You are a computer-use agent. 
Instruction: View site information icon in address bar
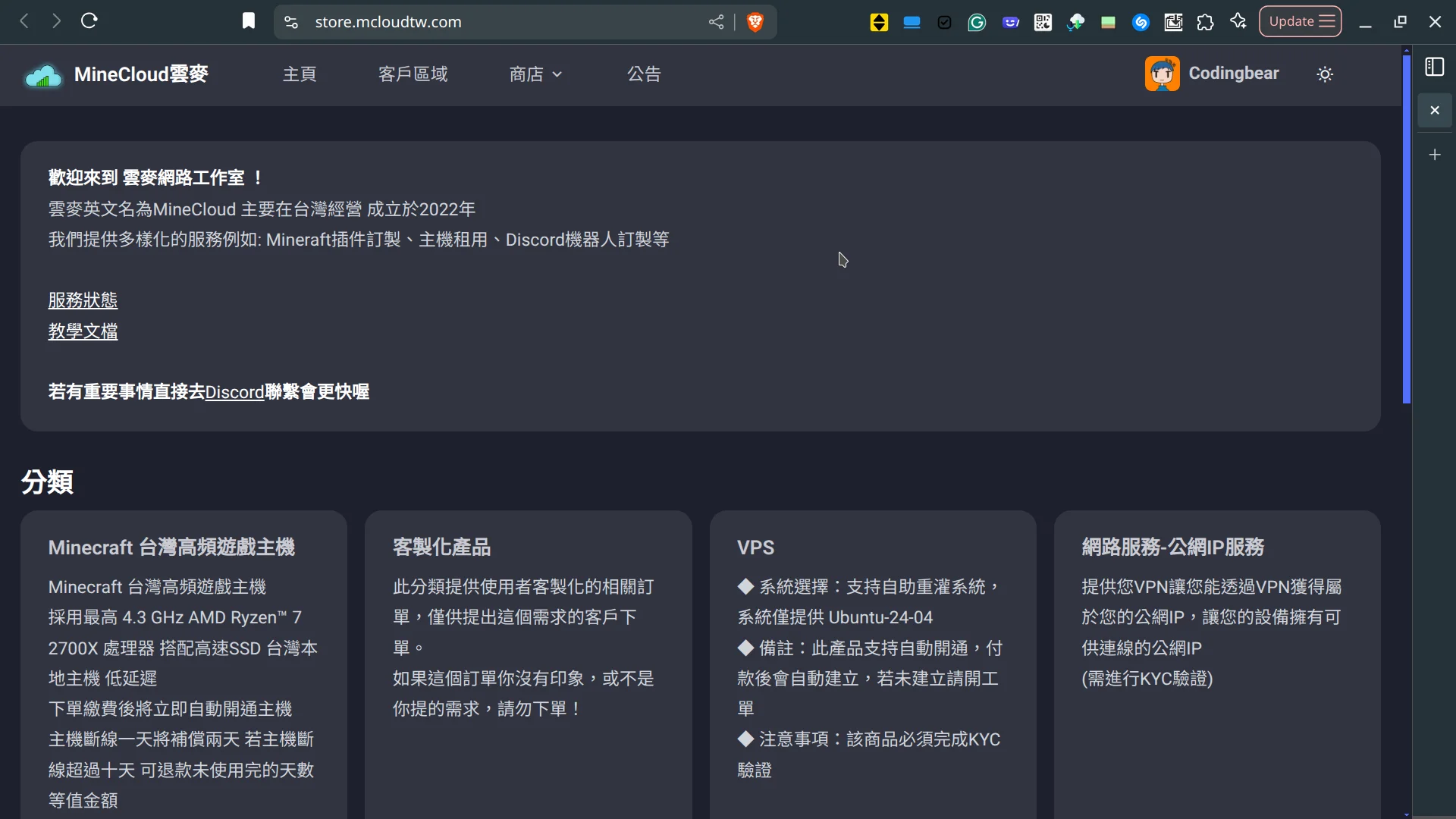click(x=291, y=22)
